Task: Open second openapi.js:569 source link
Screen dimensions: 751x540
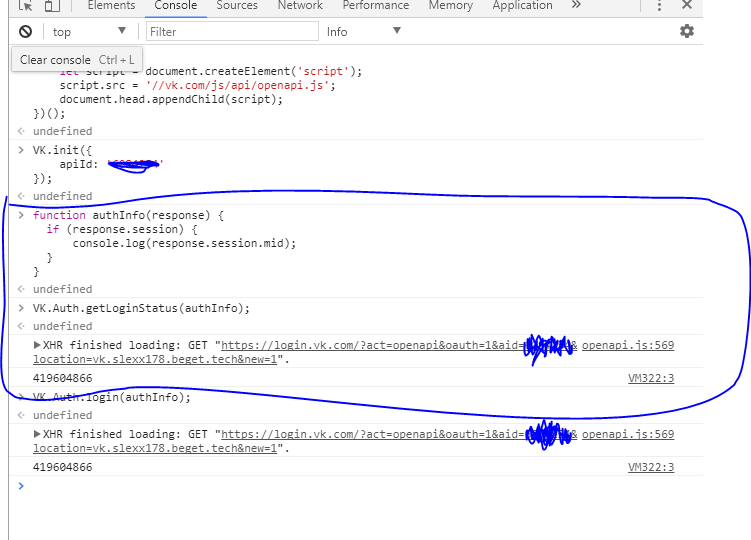Action: (x=628, y=434)
